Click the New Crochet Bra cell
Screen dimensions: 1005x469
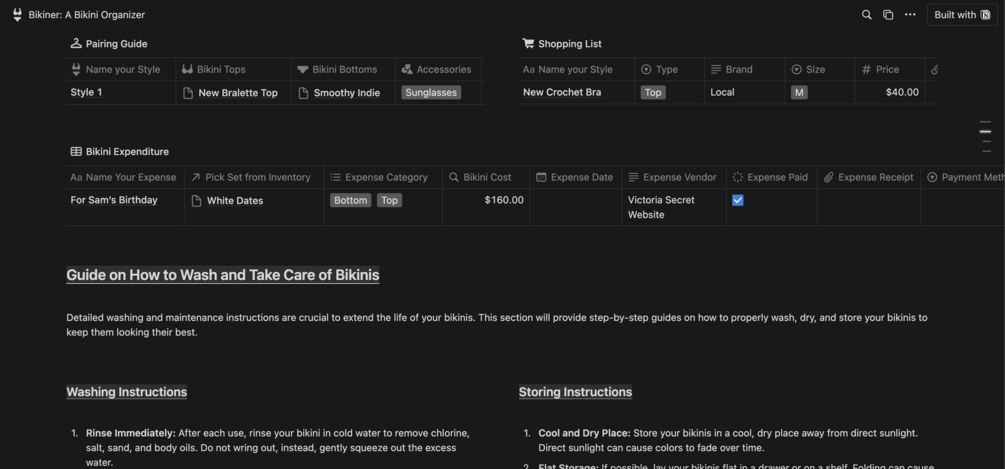tap(576, 93)
